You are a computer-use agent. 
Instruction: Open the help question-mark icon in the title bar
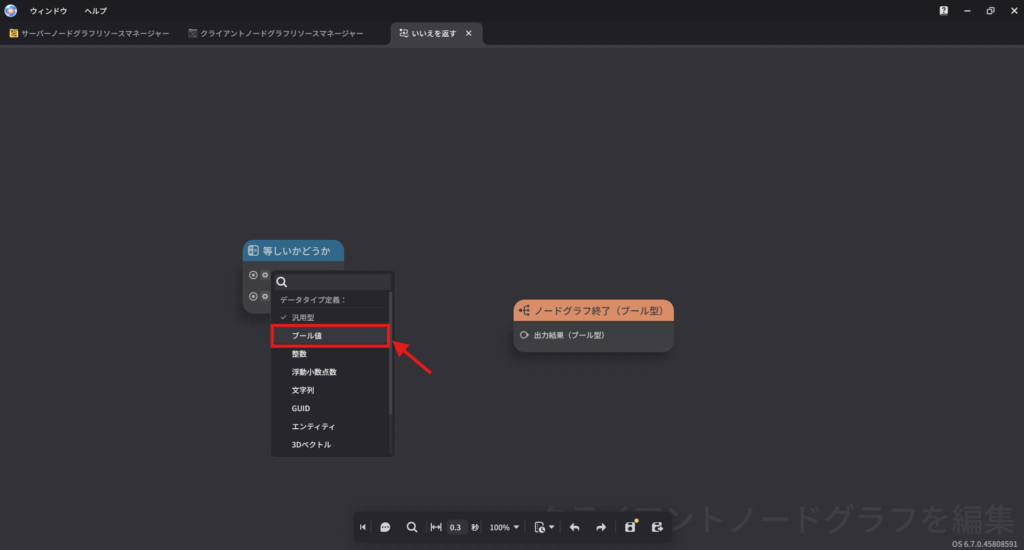[944, 10]
